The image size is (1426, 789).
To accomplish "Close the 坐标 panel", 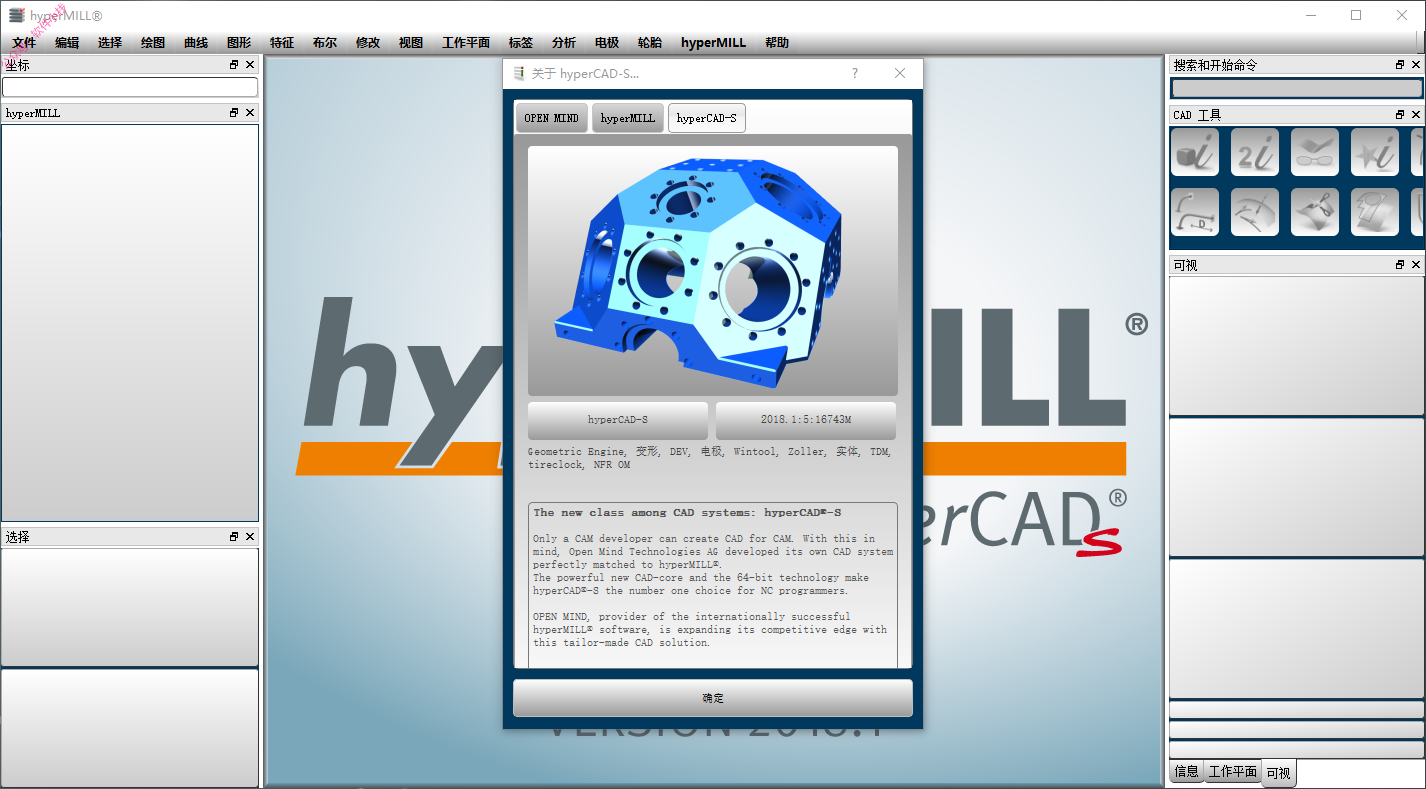I will (x=250, y=65).
